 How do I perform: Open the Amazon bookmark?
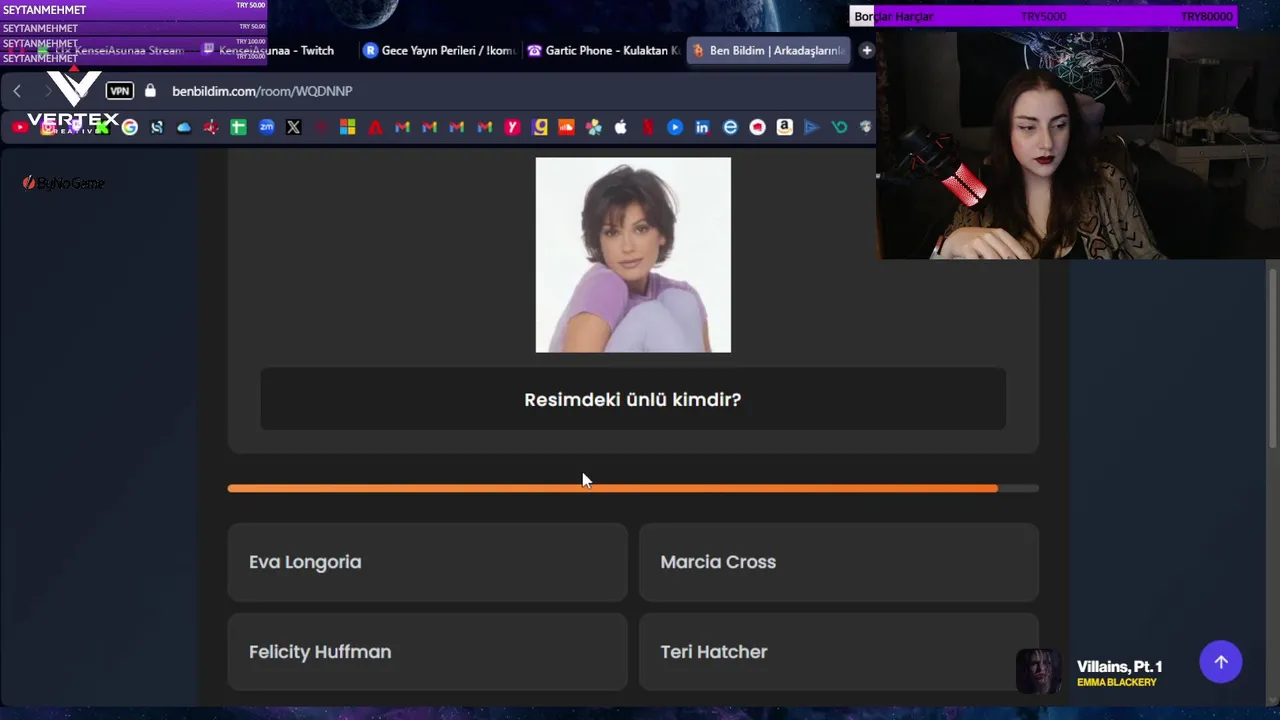[x=784, y=127]
